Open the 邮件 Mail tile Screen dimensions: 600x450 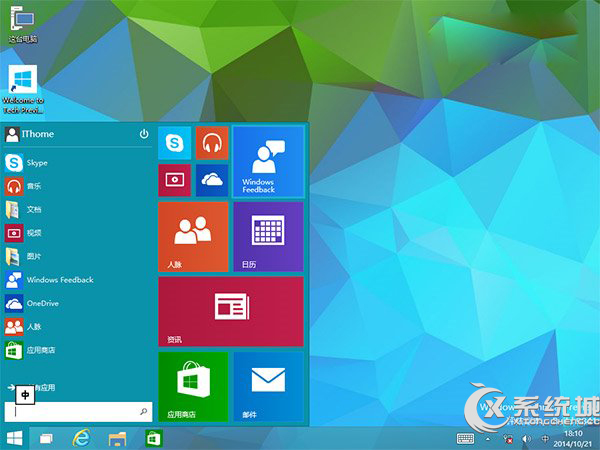click(x=268, y=386)
